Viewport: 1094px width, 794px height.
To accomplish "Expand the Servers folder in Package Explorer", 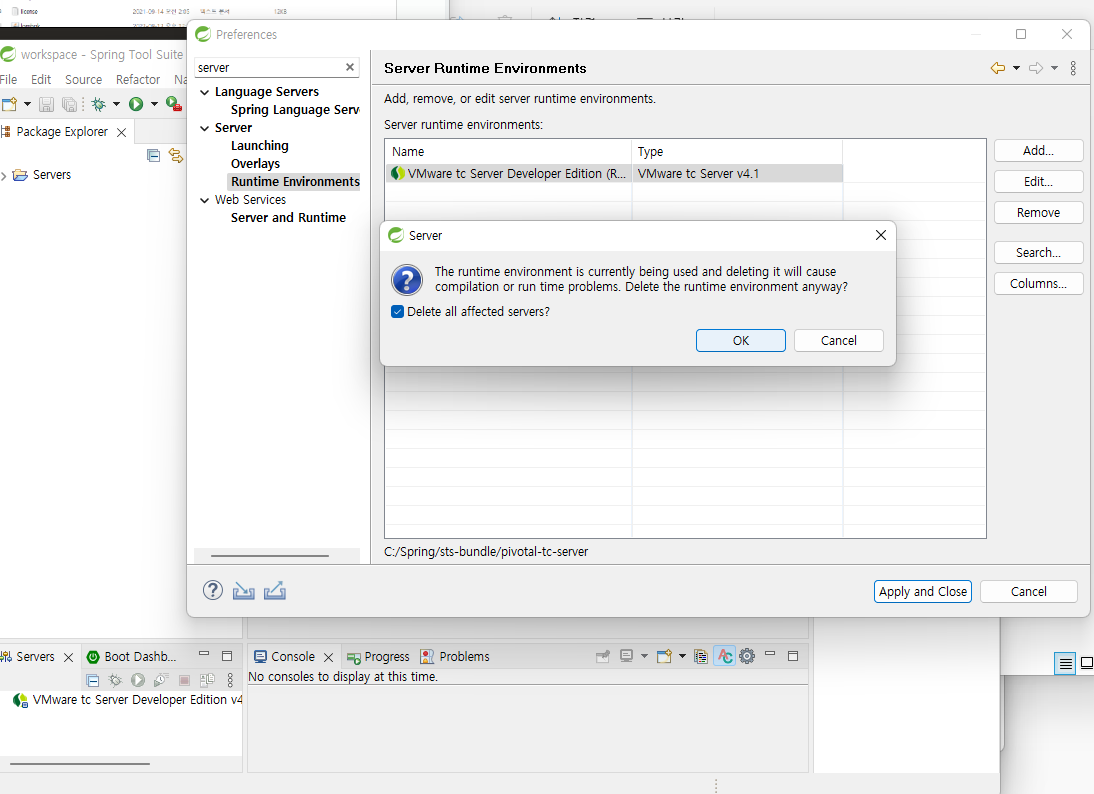I will (x=4, y=176).
